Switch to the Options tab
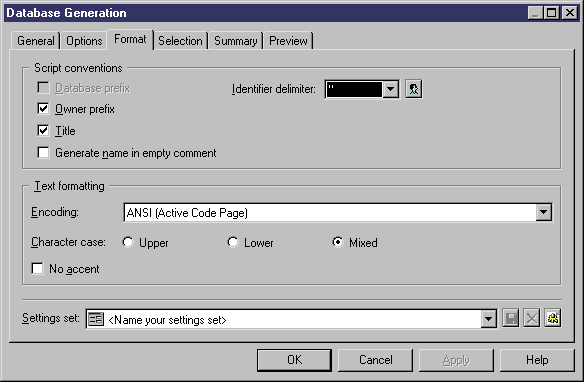This screenshot has height=382, width=584. (x=84, y=41)
